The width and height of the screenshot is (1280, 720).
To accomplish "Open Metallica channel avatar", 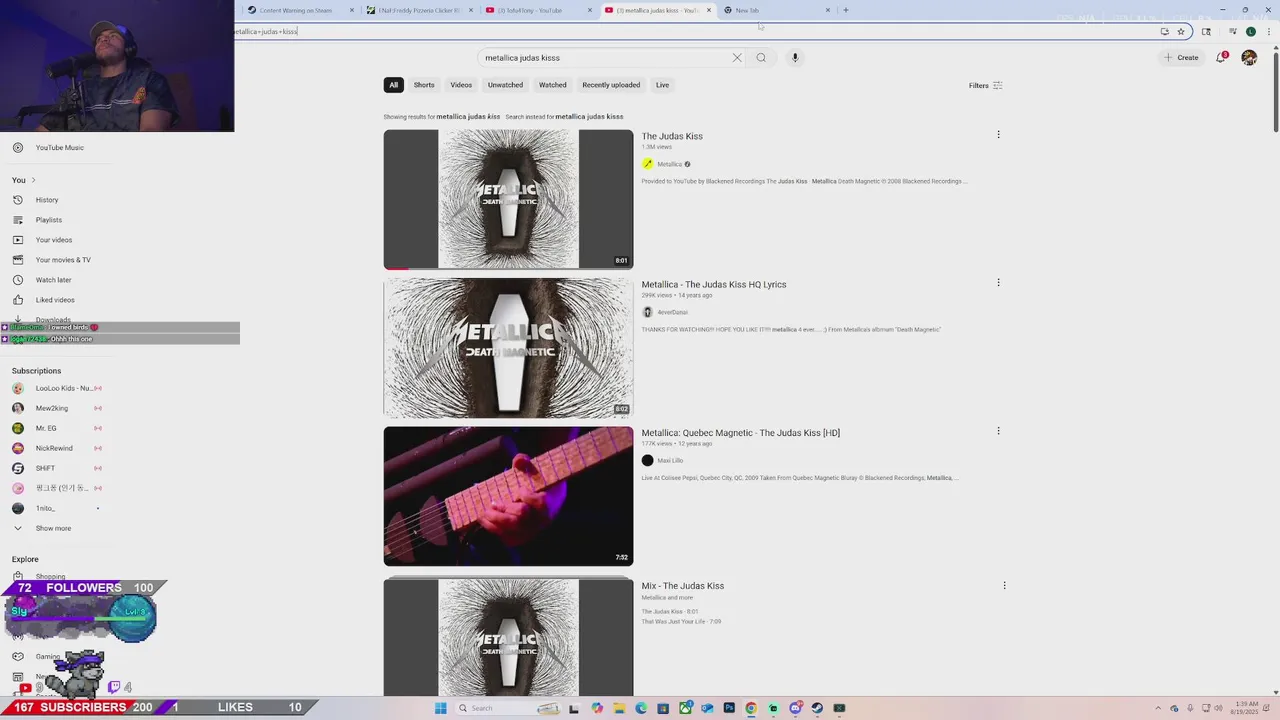I will pyautogui.click(x=647, y=164).
